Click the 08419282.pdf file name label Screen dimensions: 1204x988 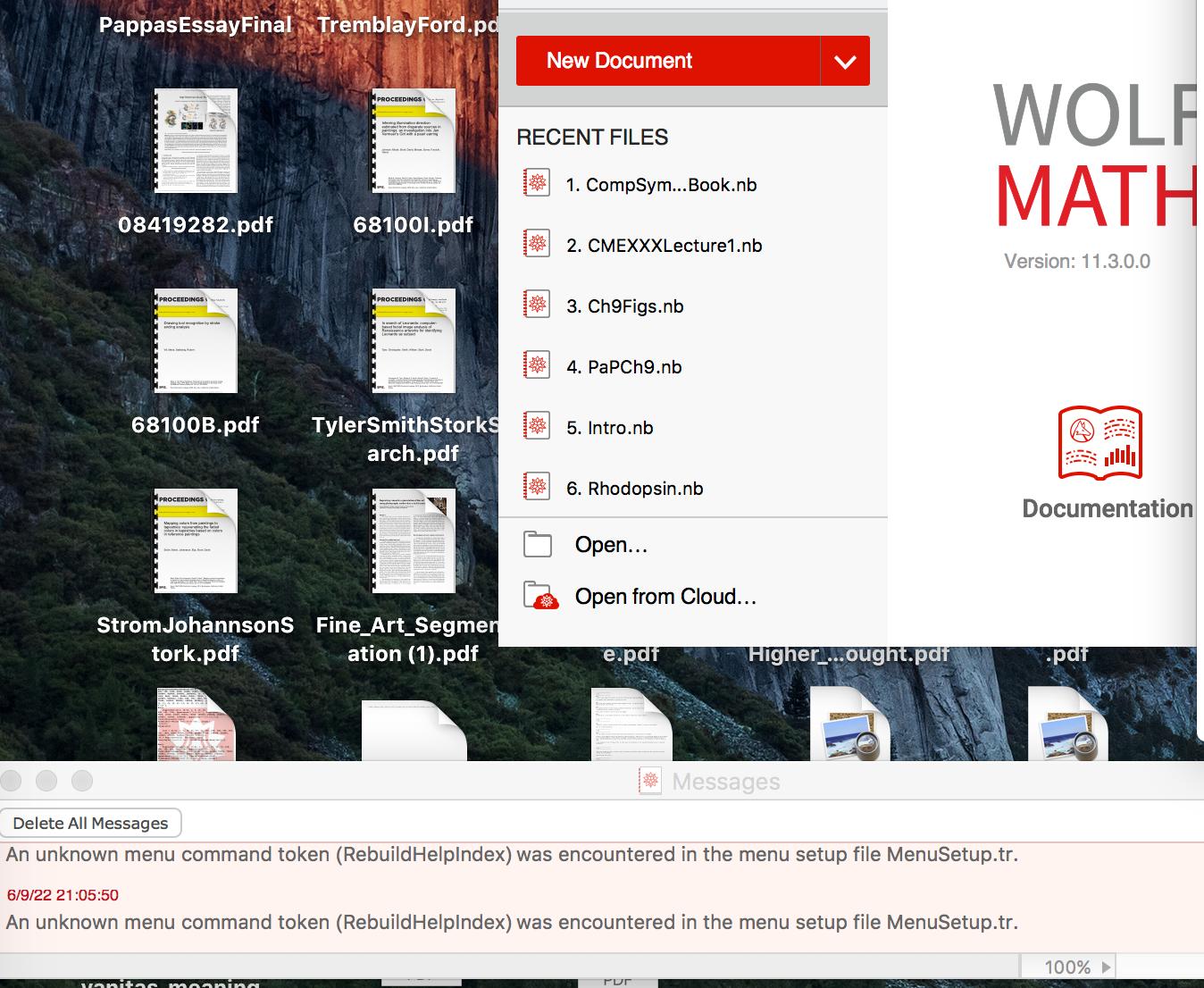pos(196,224)
